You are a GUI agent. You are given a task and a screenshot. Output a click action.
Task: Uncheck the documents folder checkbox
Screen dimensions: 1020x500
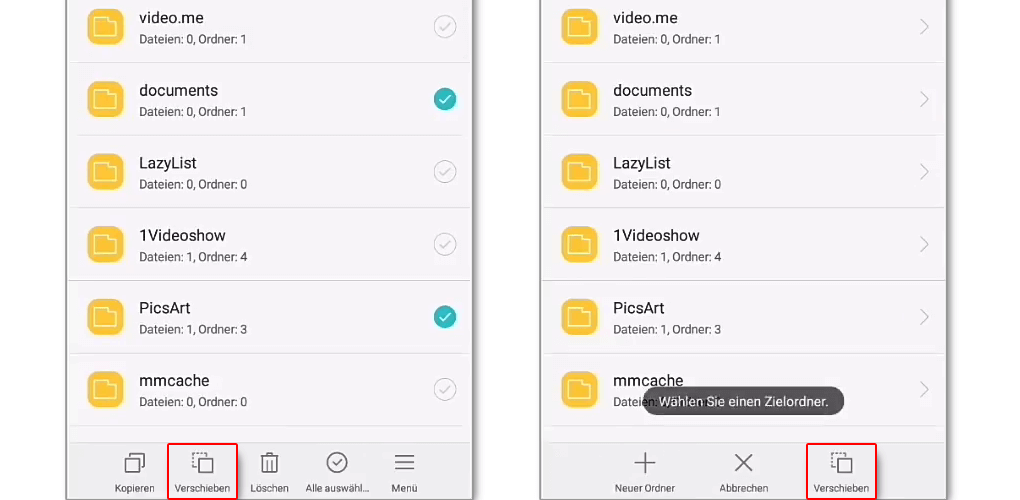coord(445,99)
